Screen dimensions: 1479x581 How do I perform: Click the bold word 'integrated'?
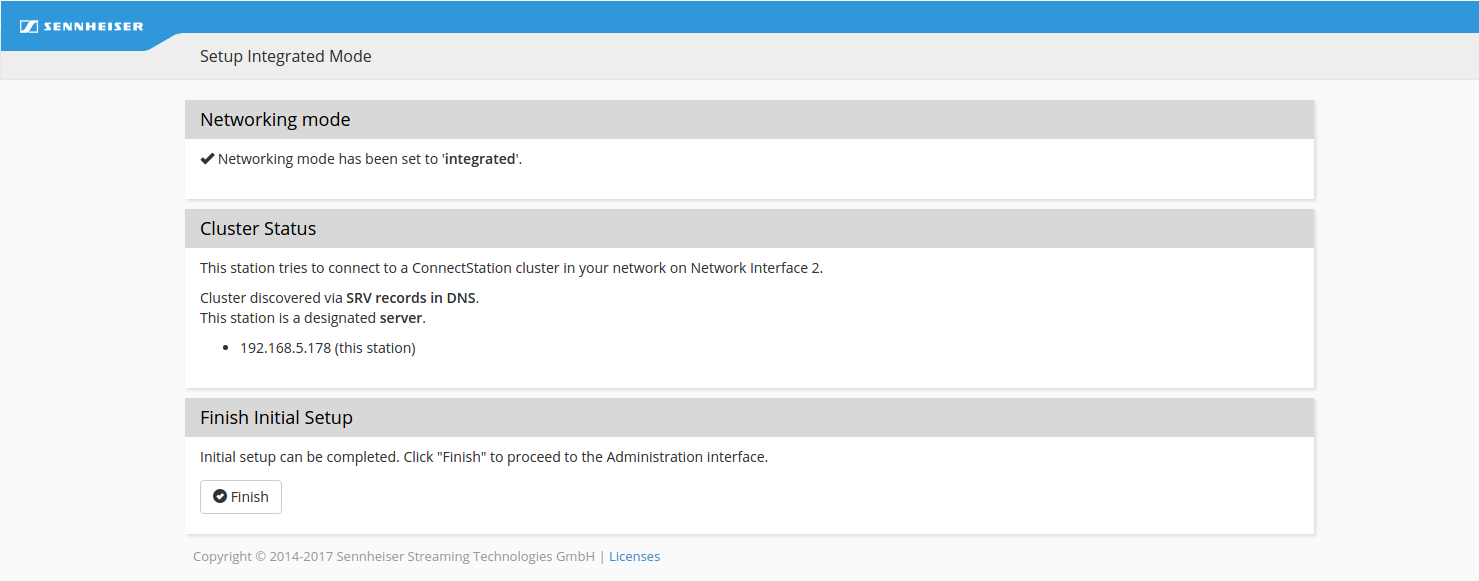pos(480,159)
